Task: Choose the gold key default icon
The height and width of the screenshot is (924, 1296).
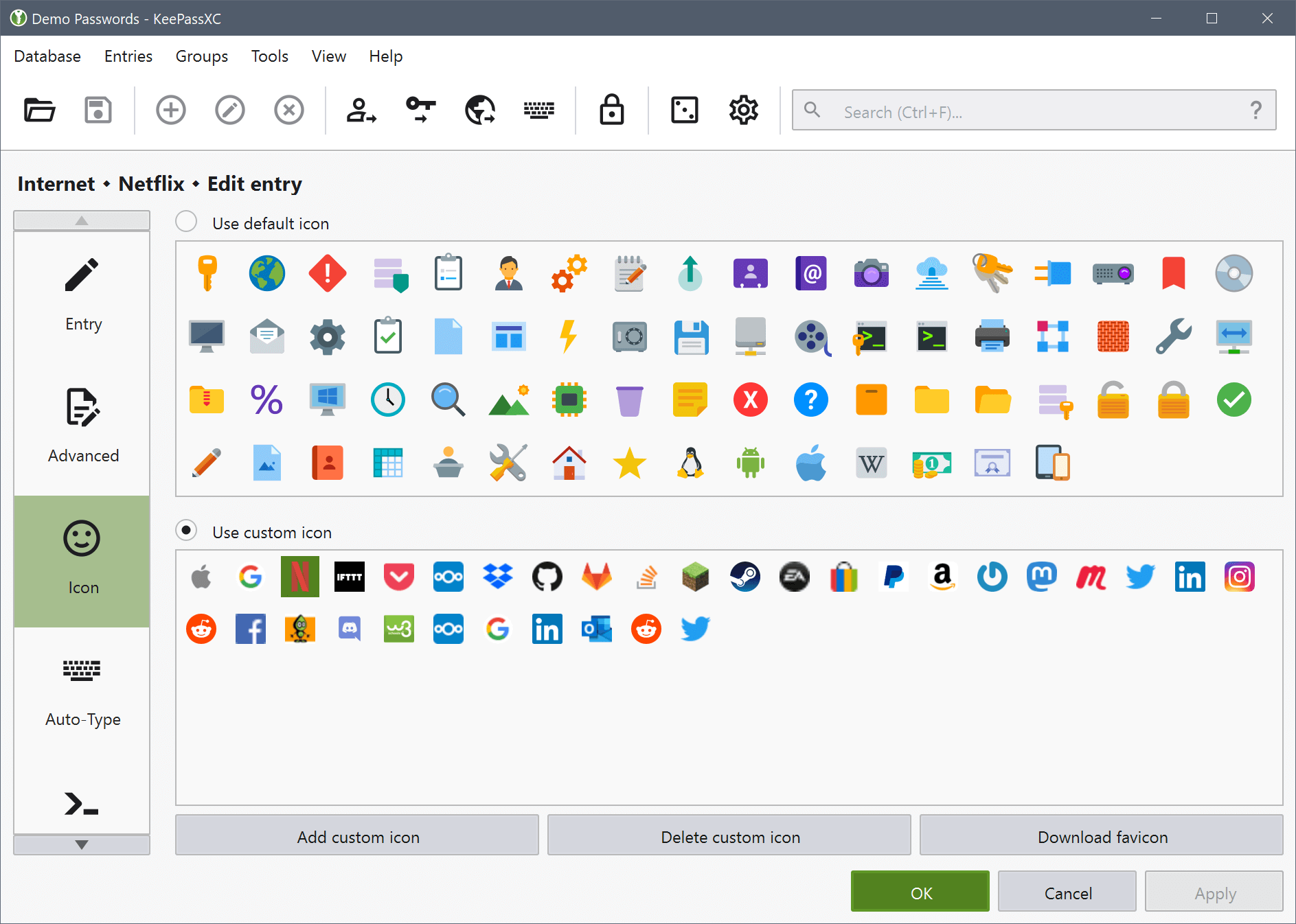Action: point(207,273)
